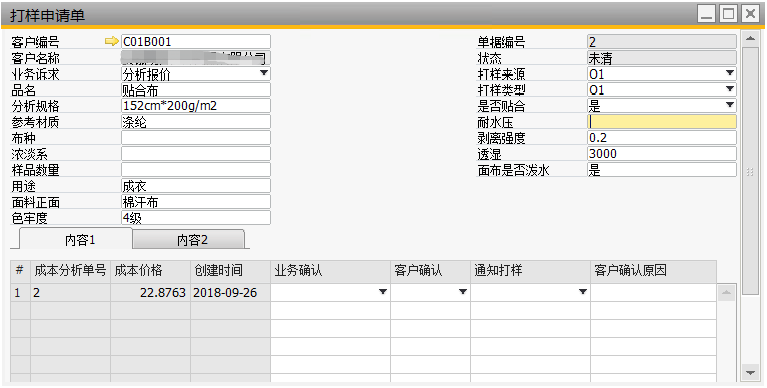Click the 单据编号 field showing 2
This screenshot has width=767, height=388.
(662, 42)
